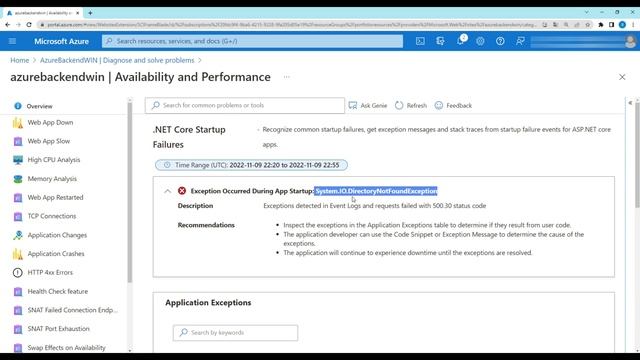640x360 pixels.
Task: Click the Overview info icon
Action: (x=18, y=106)
